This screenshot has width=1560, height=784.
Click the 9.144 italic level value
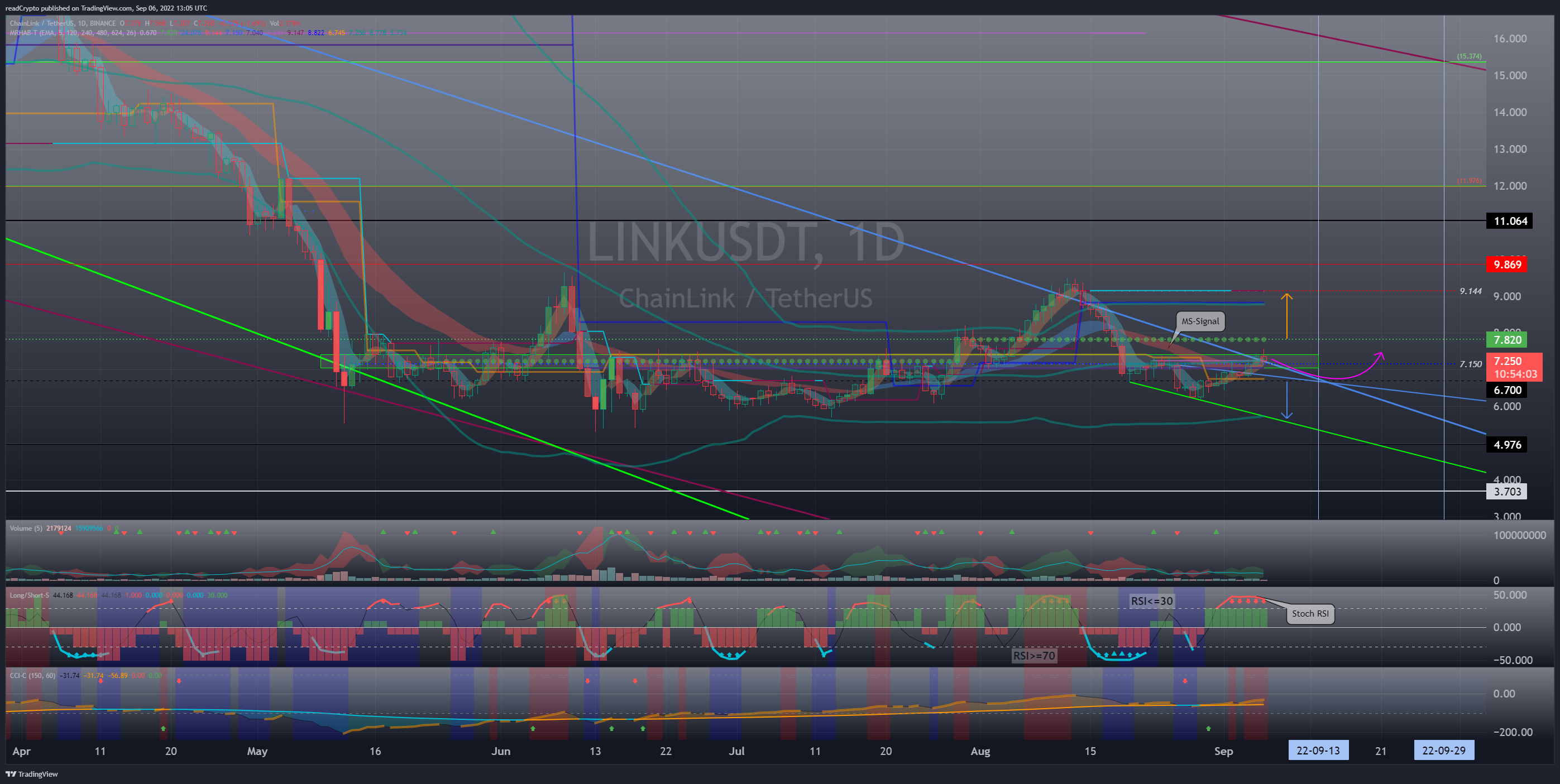tap(1470, 291)
